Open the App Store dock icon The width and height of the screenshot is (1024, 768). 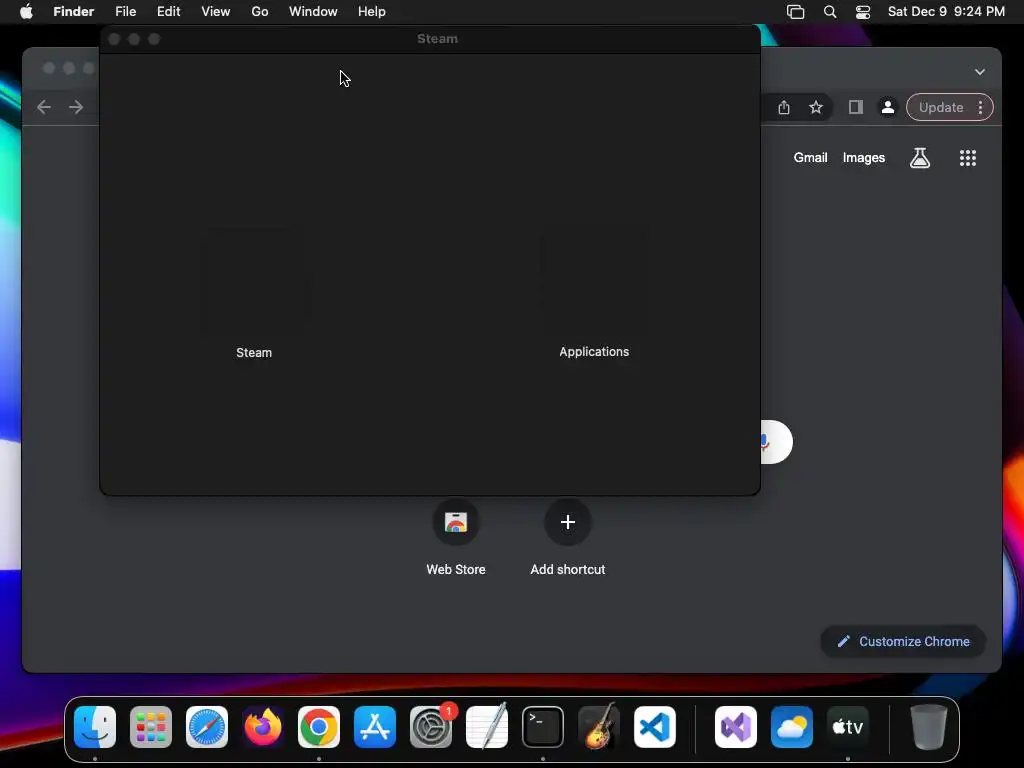[x=375, y=727]
